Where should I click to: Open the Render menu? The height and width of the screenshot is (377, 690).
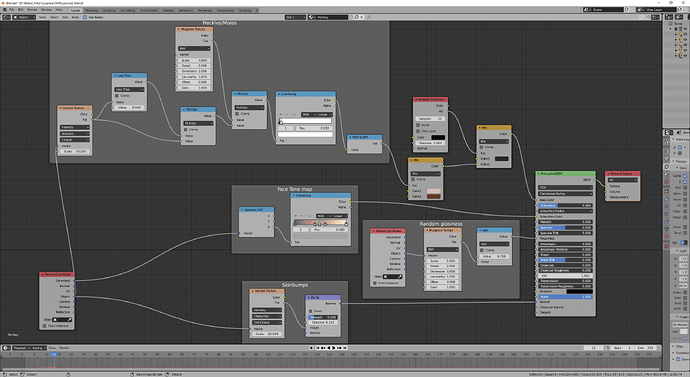pos(32,10)
